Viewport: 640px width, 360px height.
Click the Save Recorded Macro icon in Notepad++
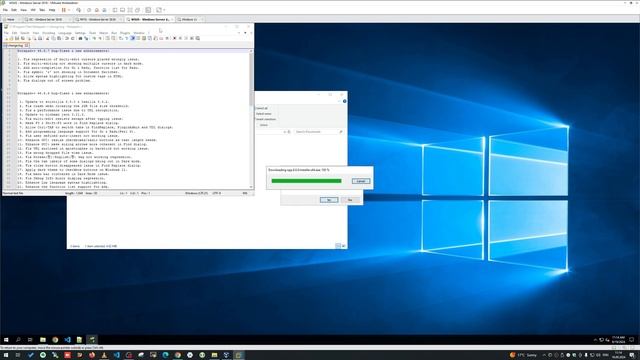(198, 38)
